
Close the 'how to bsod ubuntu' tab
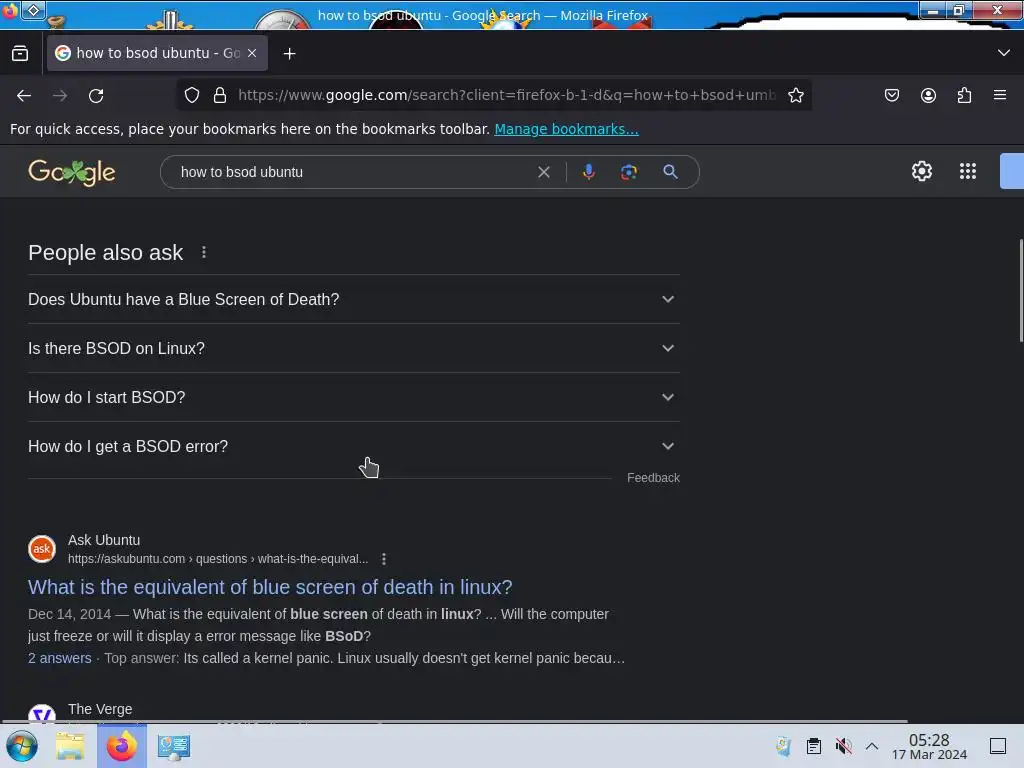[x=252, y=54]
